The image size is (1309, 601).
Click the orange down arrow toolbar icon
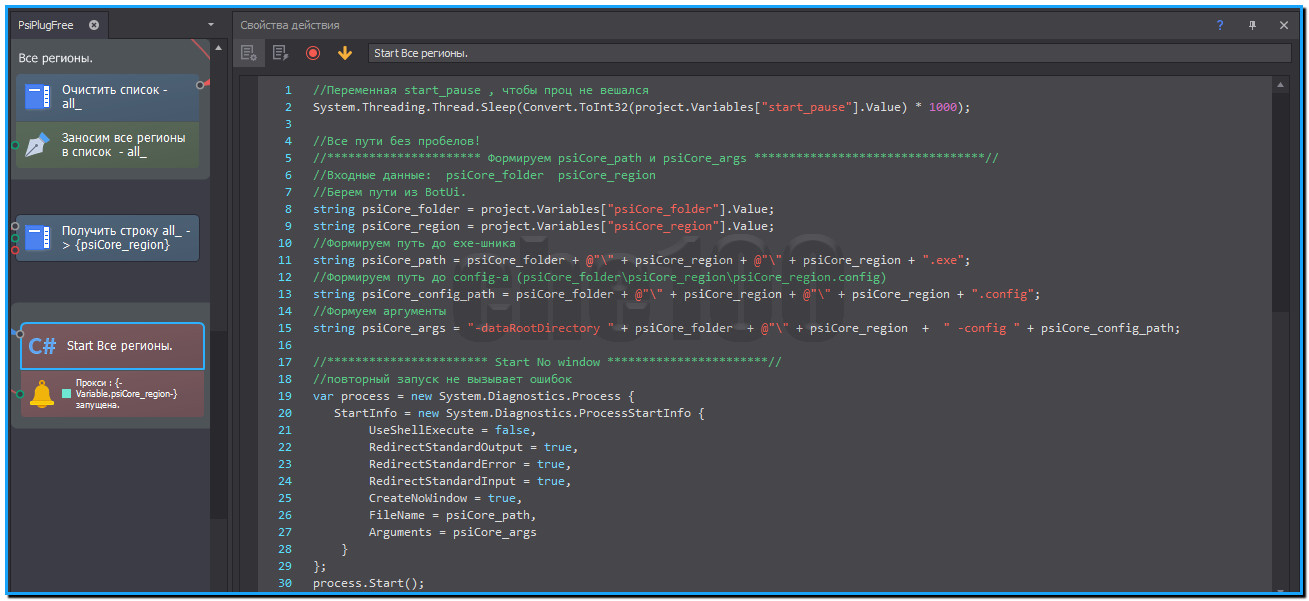(x=345, y=53)
